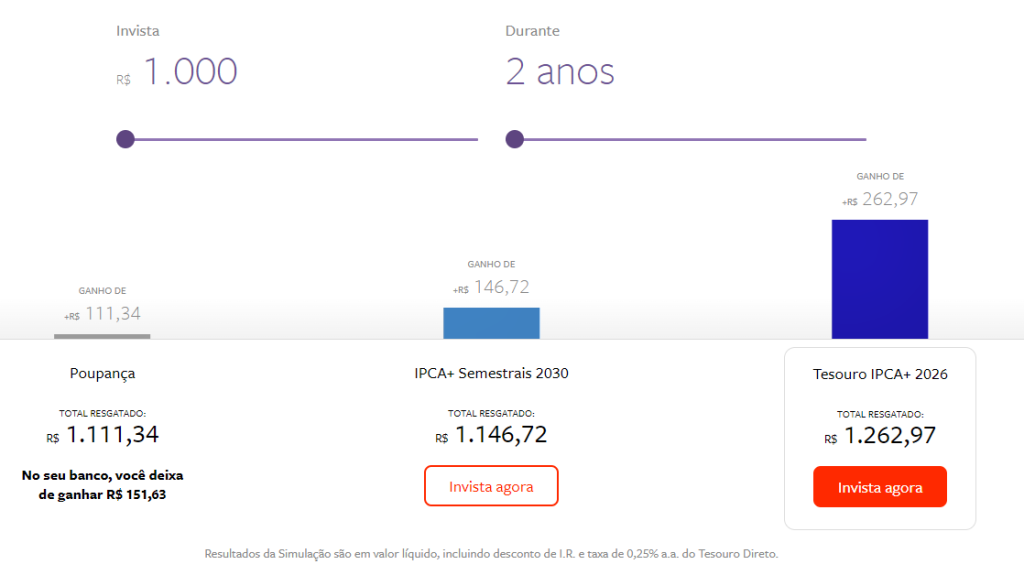This screenshot has width=1024, height=586.
Task: Click the R$ 1.262,97 total resgatado value
Action: 880,436
